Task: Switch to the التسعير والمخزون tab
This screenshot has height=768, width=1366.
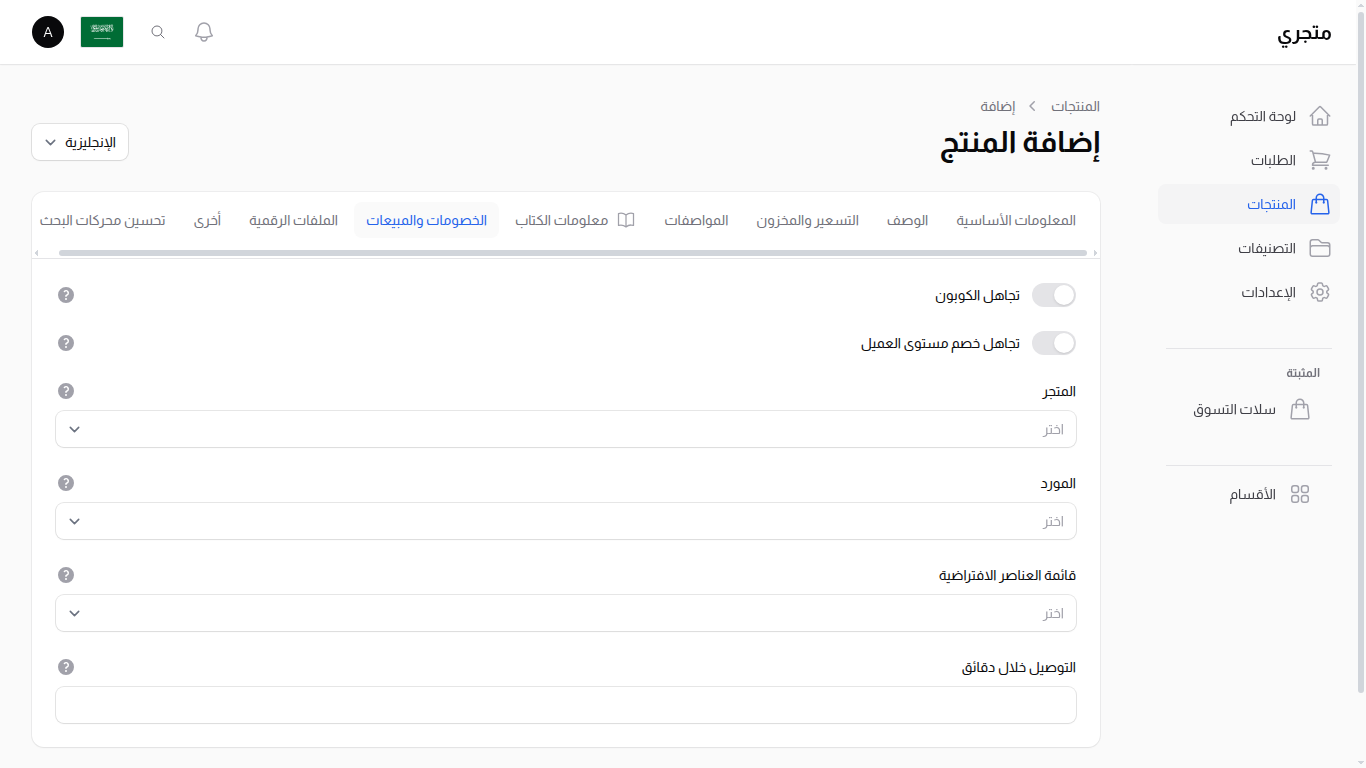Action: point(809,220)
